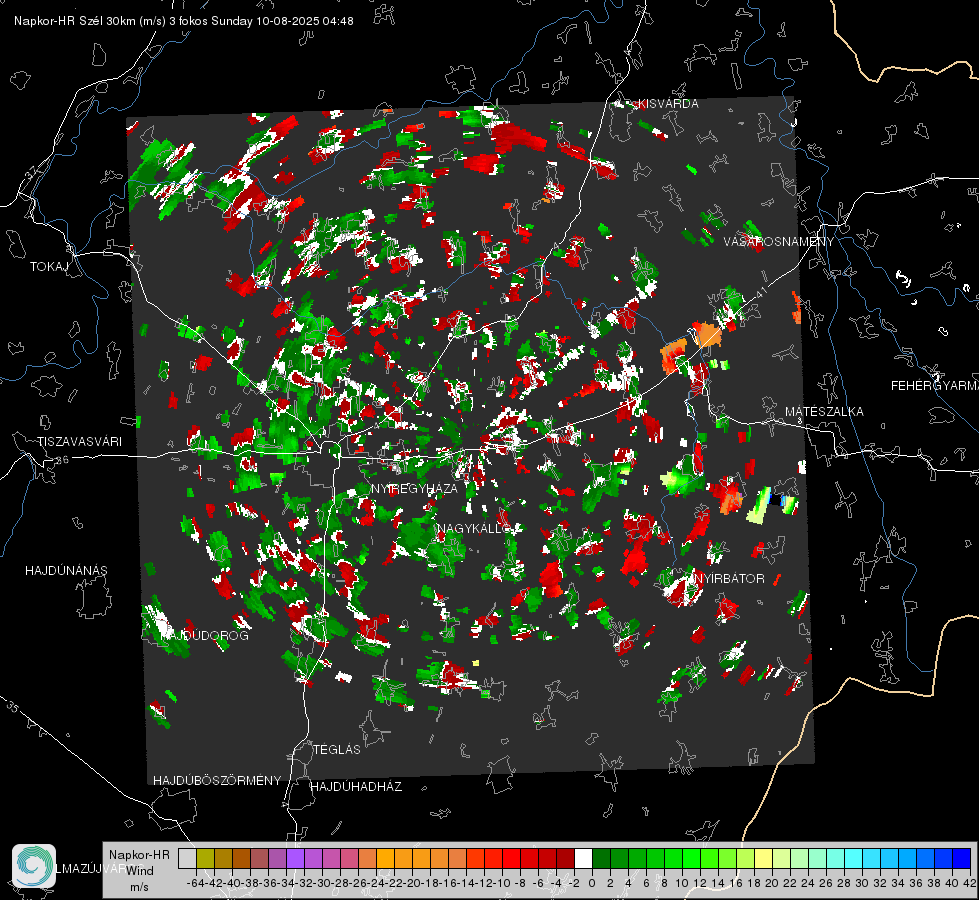979x900 pixels.
Task: Pick the violet legend swatch at -34 to -32
Action: (295, 858)
